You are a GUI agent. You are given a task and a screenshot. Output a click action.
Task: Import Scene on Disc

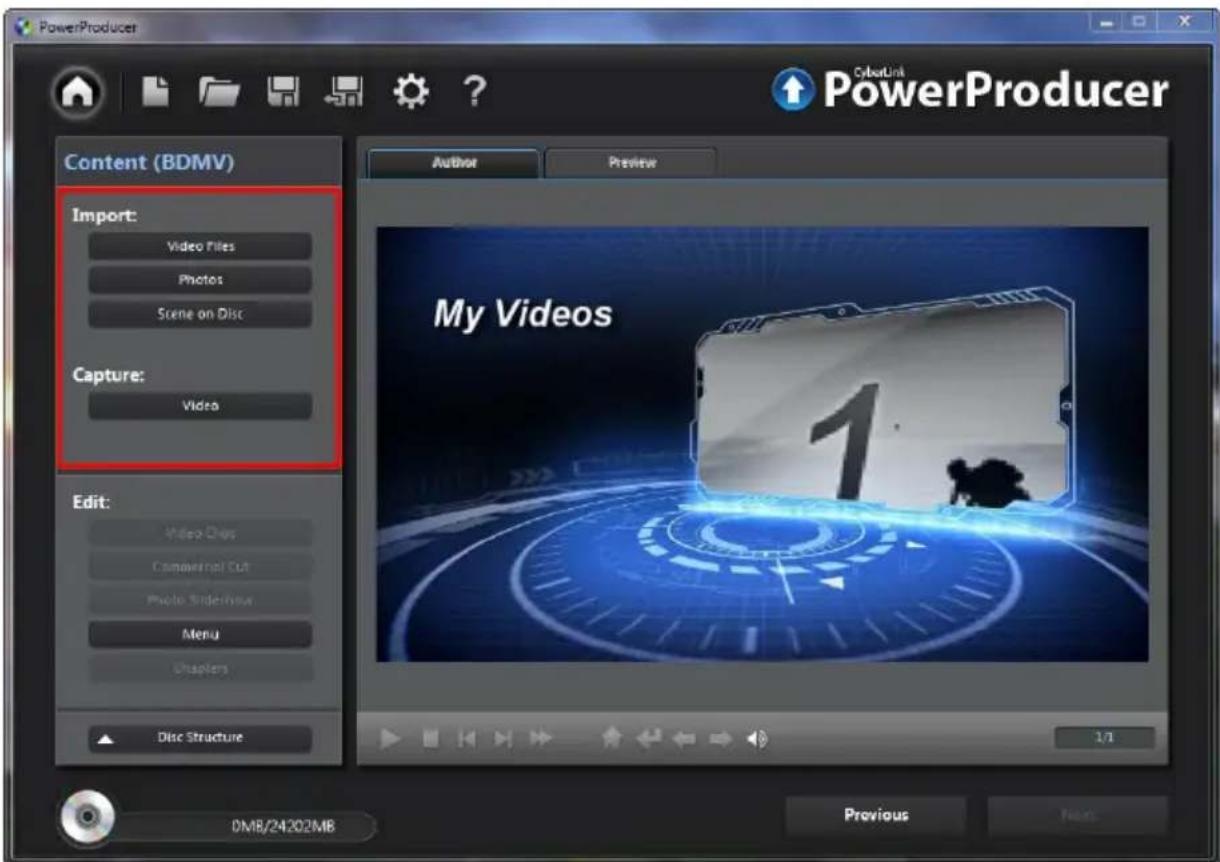coord(200,314)
